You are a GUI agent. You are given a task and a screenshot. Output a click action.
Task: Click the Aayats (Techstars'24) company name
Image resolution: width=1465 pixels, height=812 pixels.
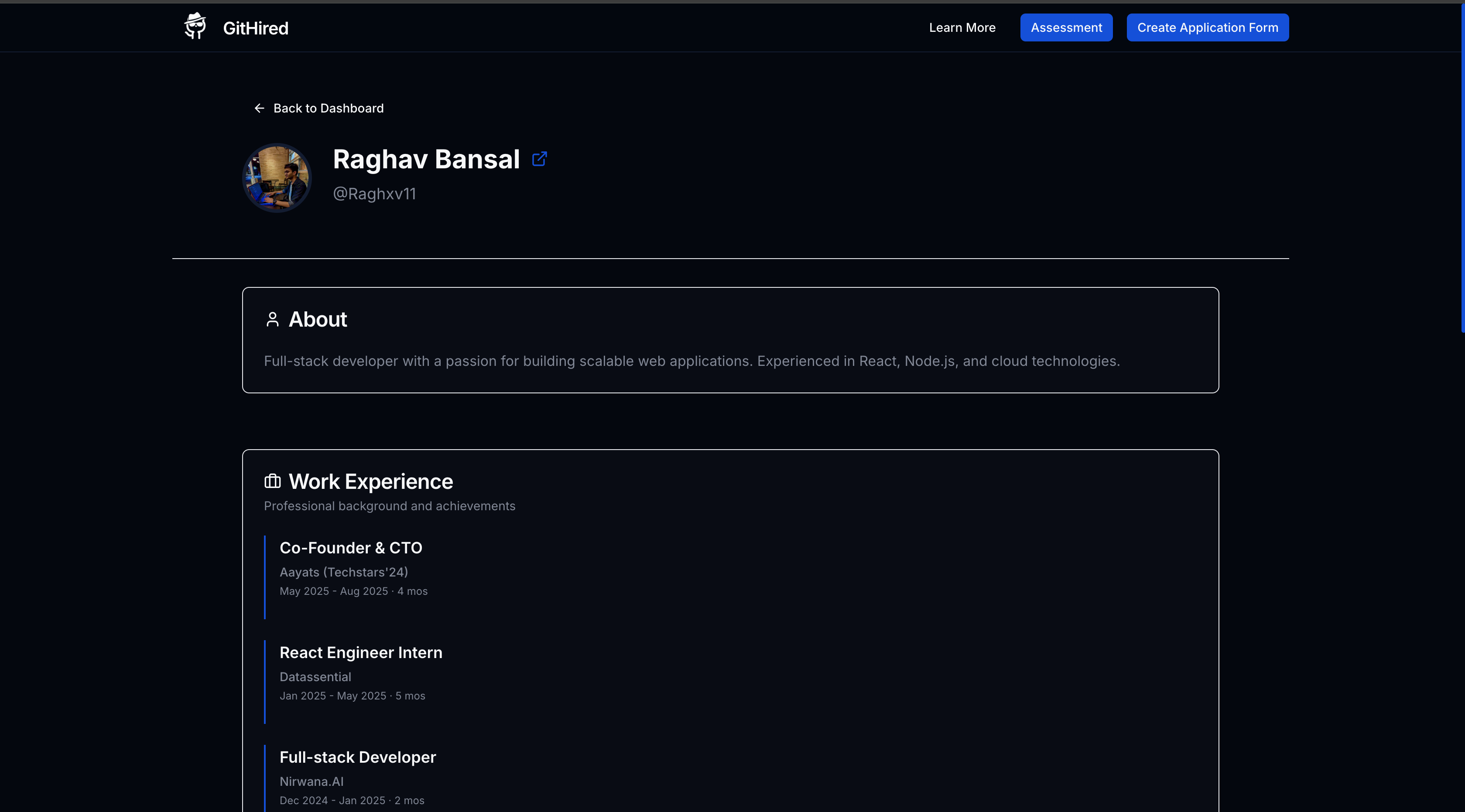click(x=343, y=572)
